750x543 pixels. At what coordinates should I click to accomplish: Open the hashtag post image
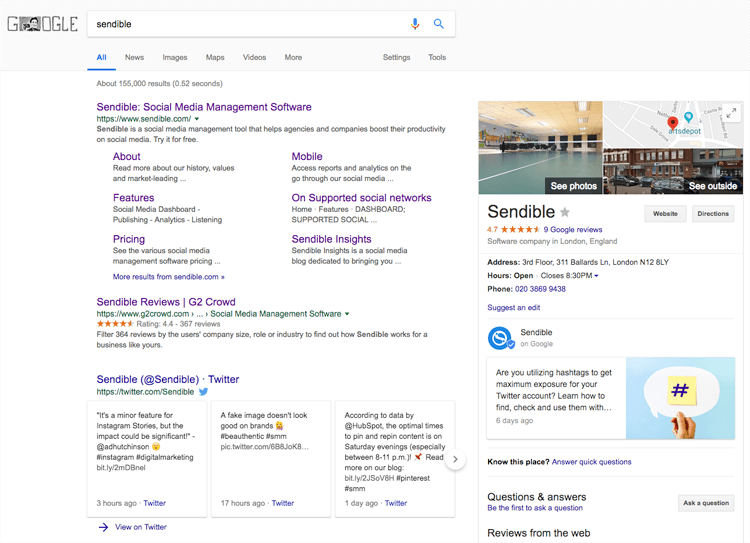[681, 398]
